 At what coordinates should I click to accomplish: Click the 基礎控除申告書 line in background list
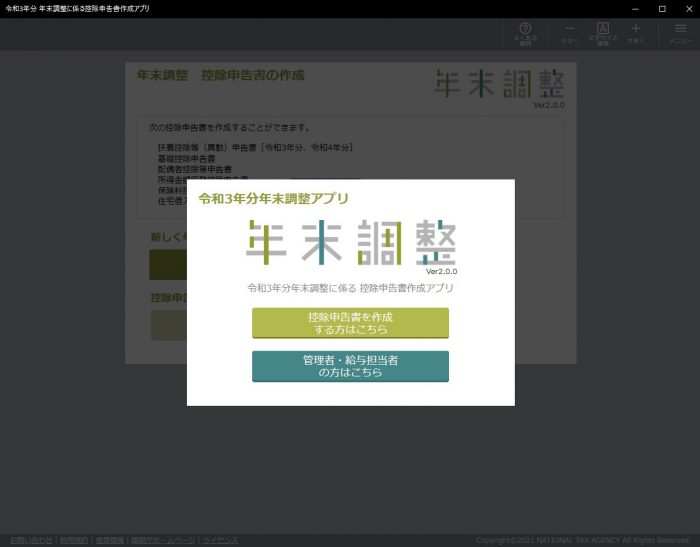[186, 159]
